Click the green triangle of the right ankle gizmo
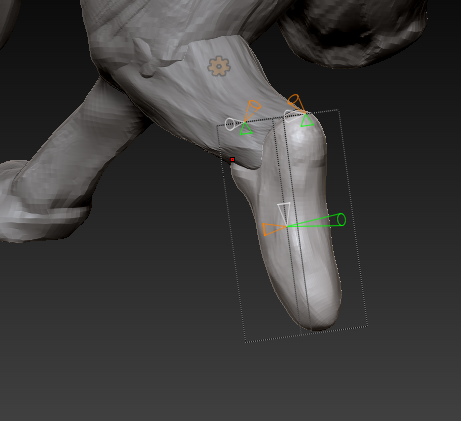 pyautogui.click(x=307, y=120)
